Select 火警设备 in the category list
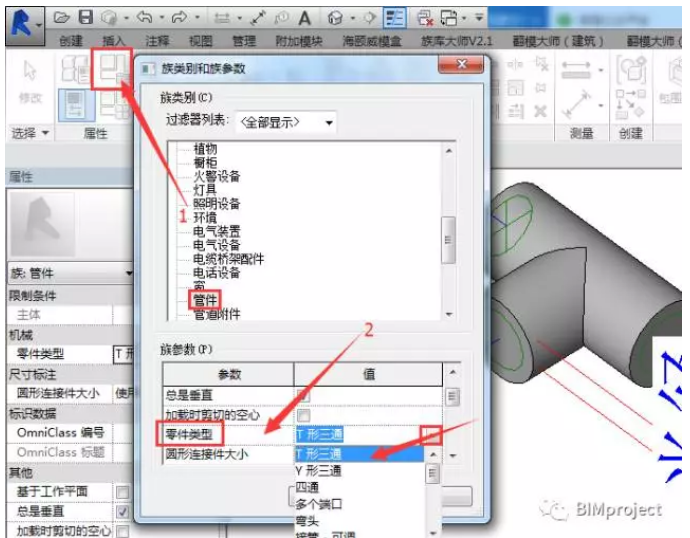This screenshot has width=690, height=538. click(x=217, y=176)
